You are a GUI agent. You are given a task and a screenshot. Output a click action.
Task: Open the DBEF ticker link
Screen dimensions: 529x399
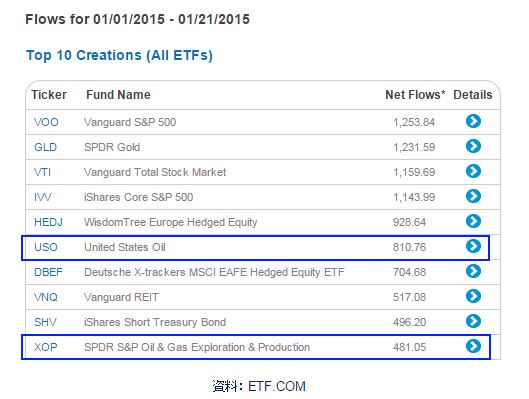pyautogui.click(x=48, y=272)
